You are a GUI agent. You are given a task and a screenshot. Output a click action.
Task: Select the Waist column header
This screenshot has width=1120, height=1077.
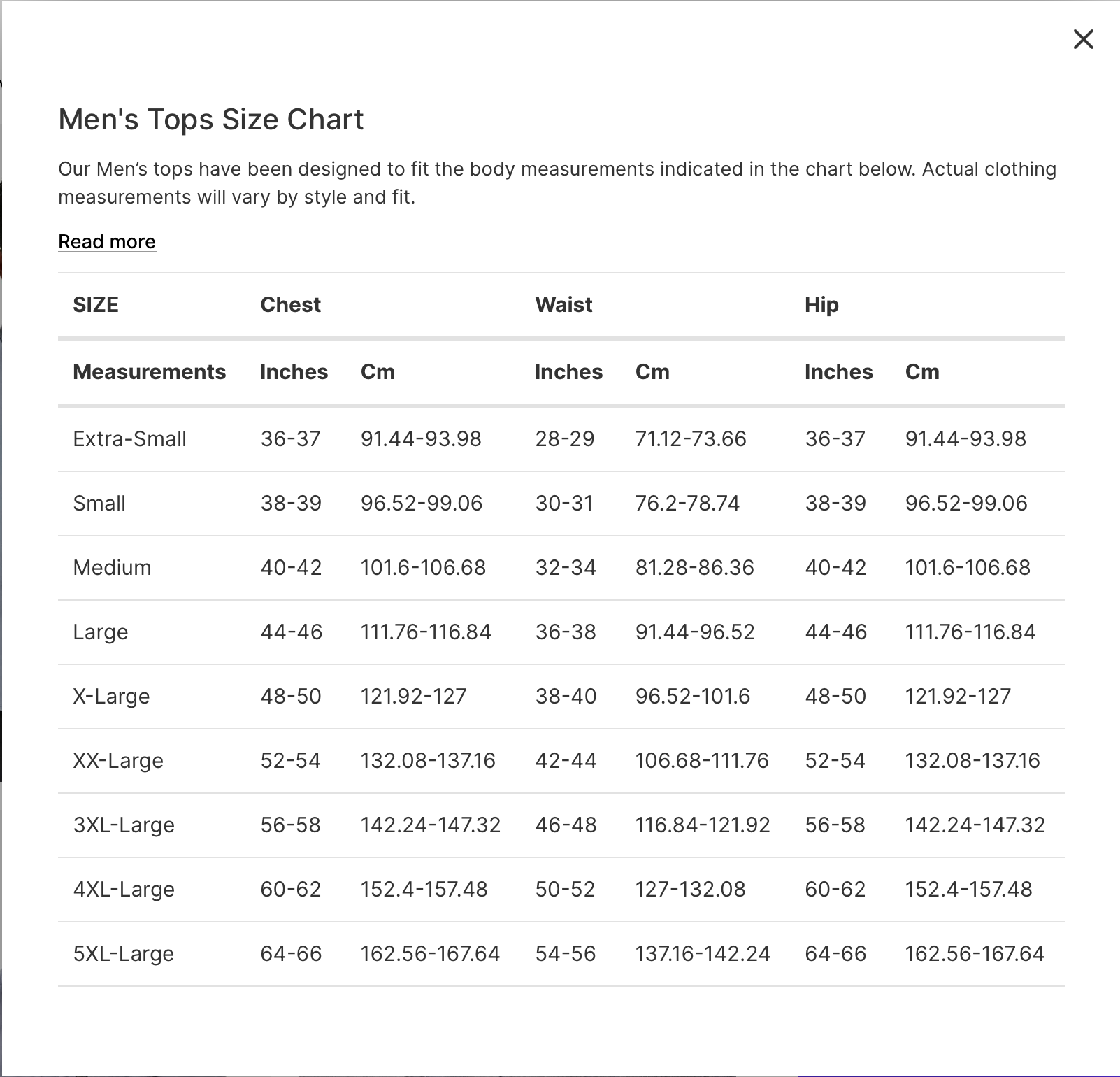pos(563,305)
